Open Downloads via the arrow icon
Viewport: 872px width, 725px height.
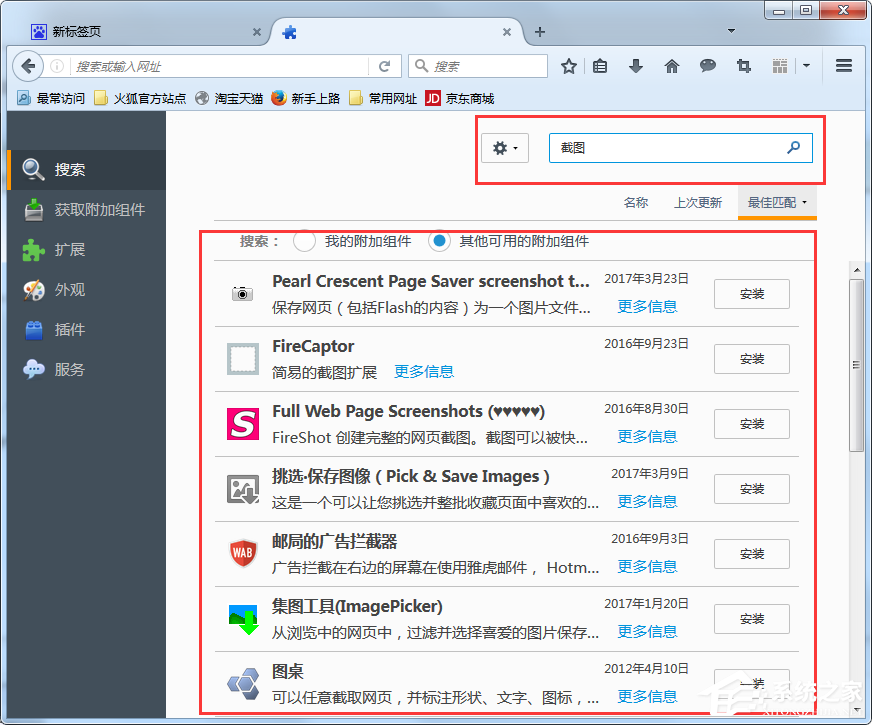click(636, 65)
